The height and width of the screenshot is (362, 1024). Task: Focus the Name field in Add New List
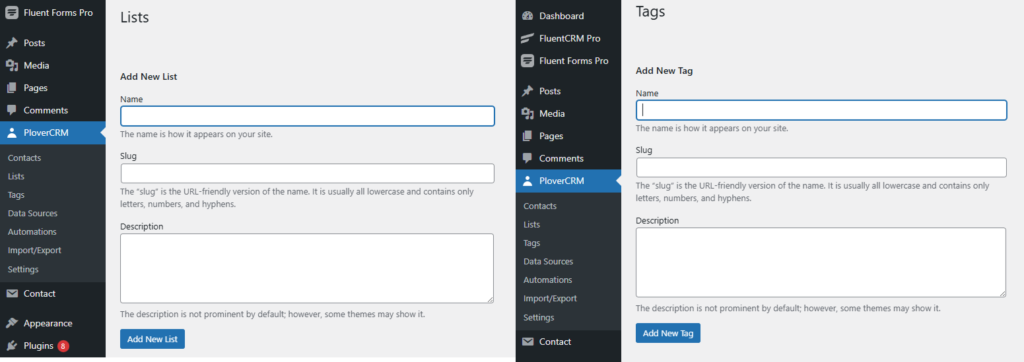click(308, 116)
